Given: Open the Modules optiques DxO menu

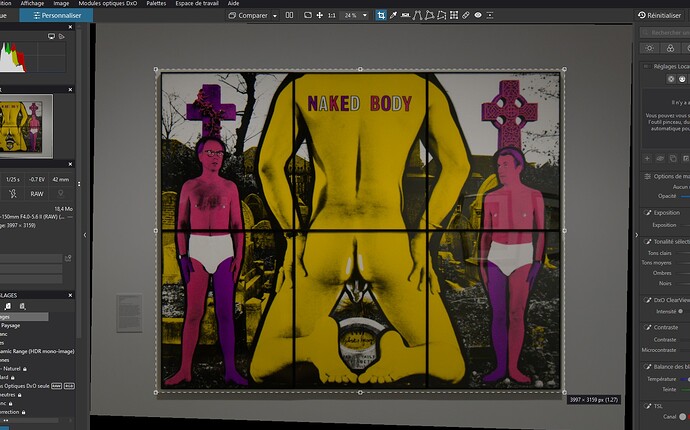Looking at the screenshot, I should pyautogui.click(x=108, y=4).
